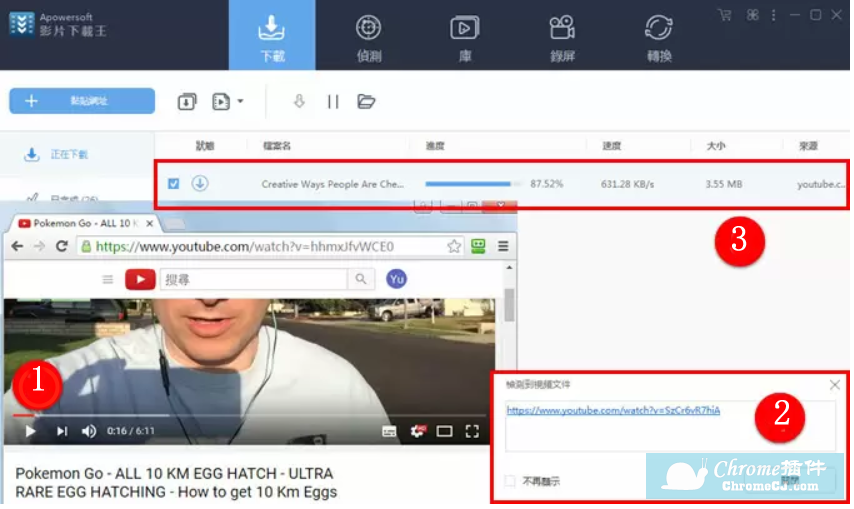
Task: Open the browser hamburger menu
Action: [x=503, y=247]
